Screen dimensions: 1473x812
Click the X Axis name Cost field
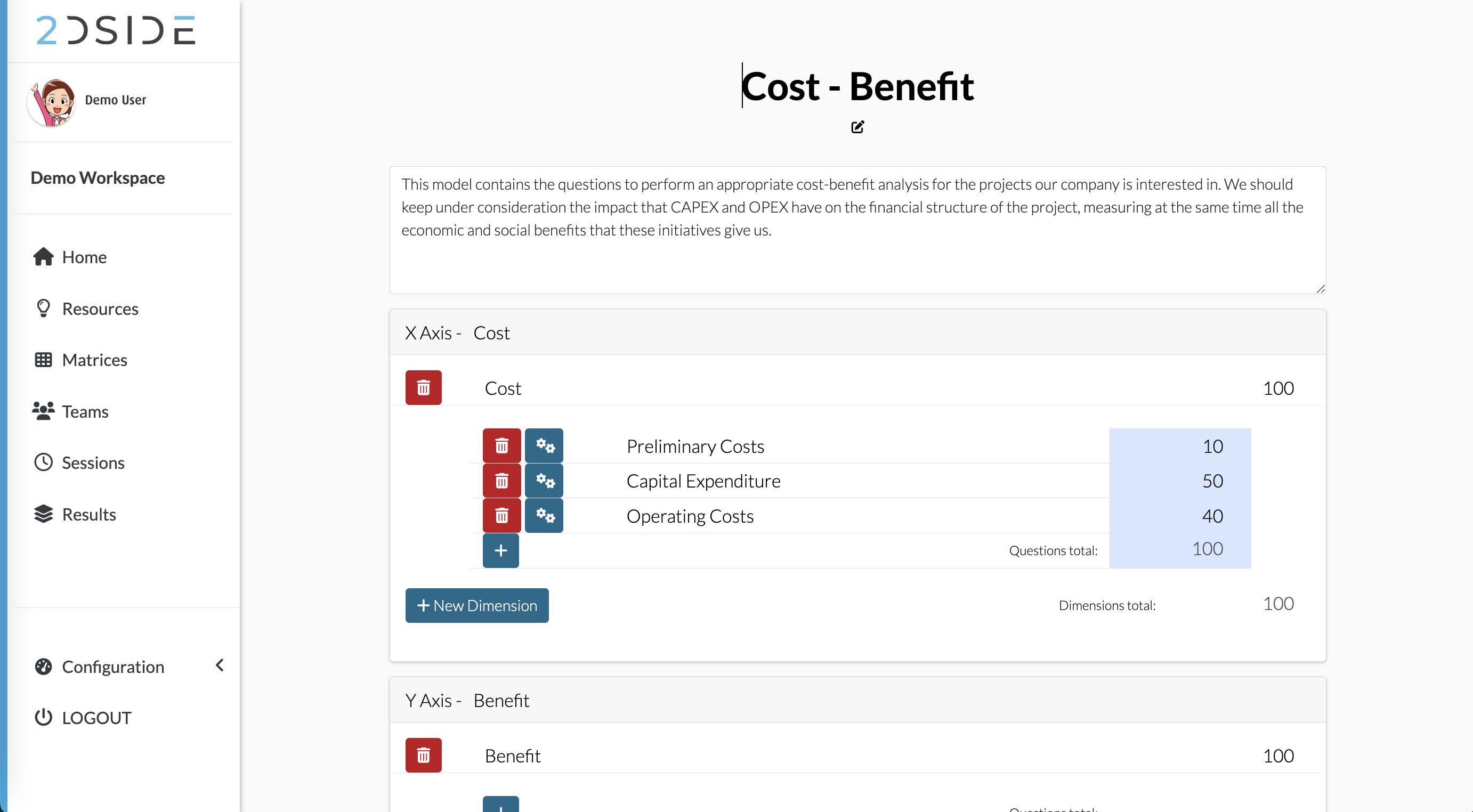click(491, 333)
